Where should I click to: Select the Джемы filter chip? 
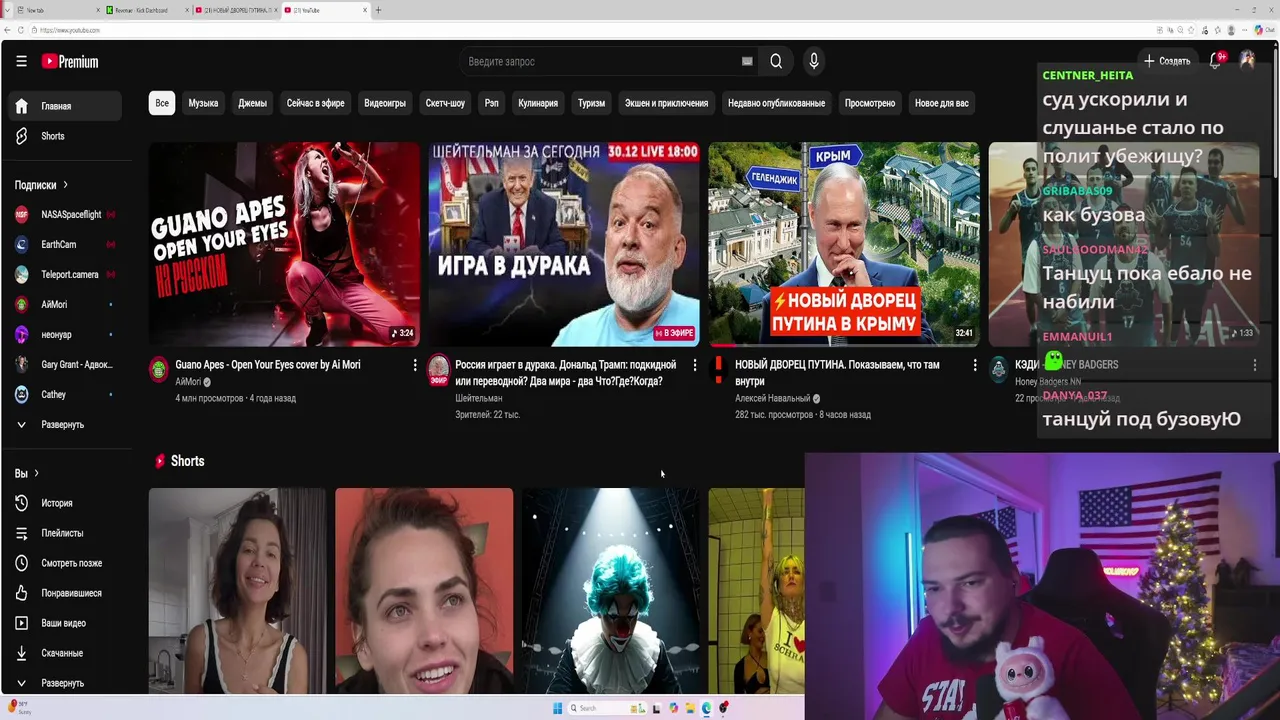pyautogui.click(x=252, y=103)
